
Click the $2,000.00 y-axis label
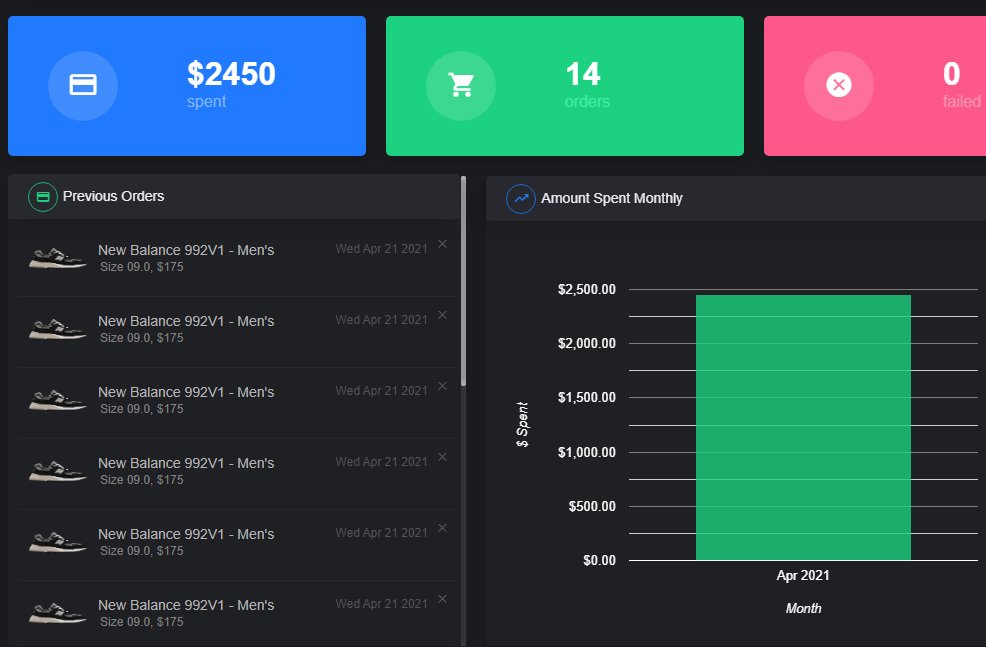coord(587,343)
